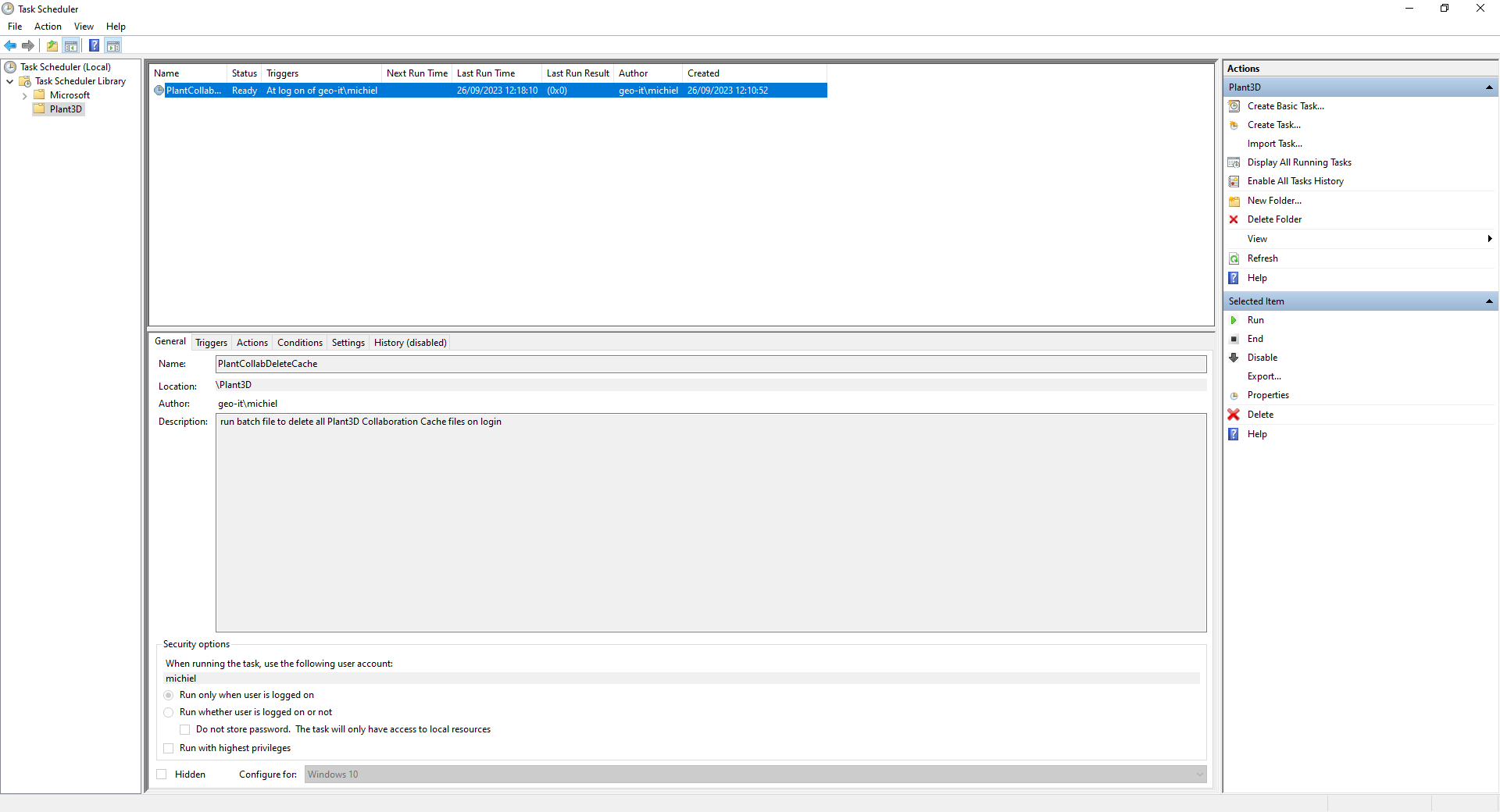Click the PlantCollab task clock icon
Viewport: 1500px width, 812px height.
(x=159, y=91)
